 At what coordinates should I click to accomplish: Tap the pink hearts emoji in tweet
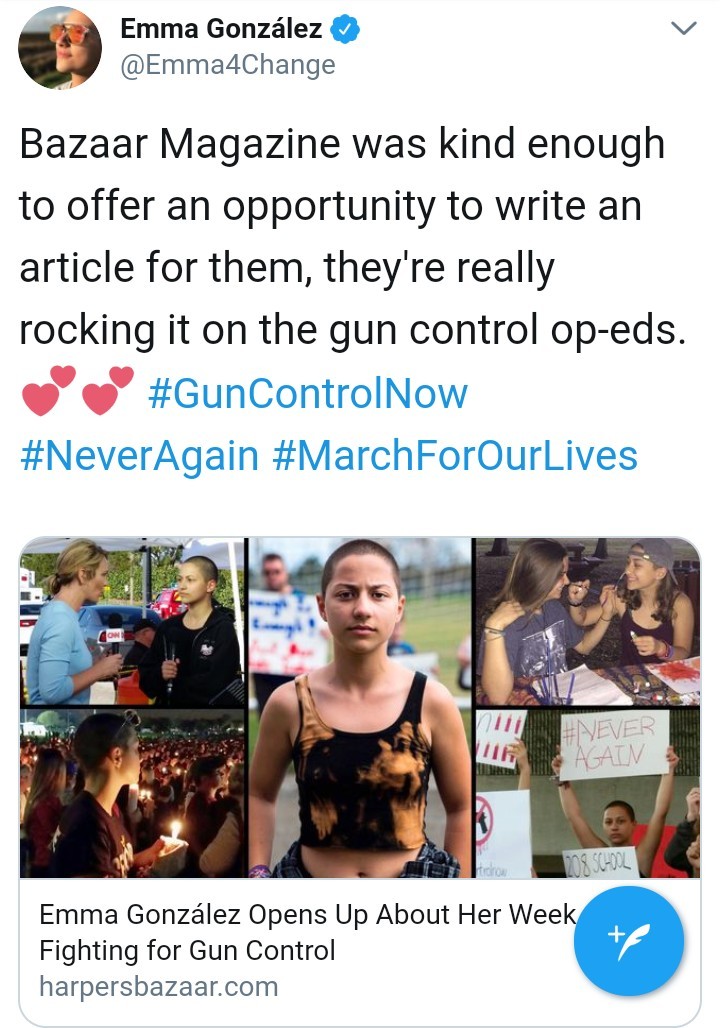tap(77, 391)
